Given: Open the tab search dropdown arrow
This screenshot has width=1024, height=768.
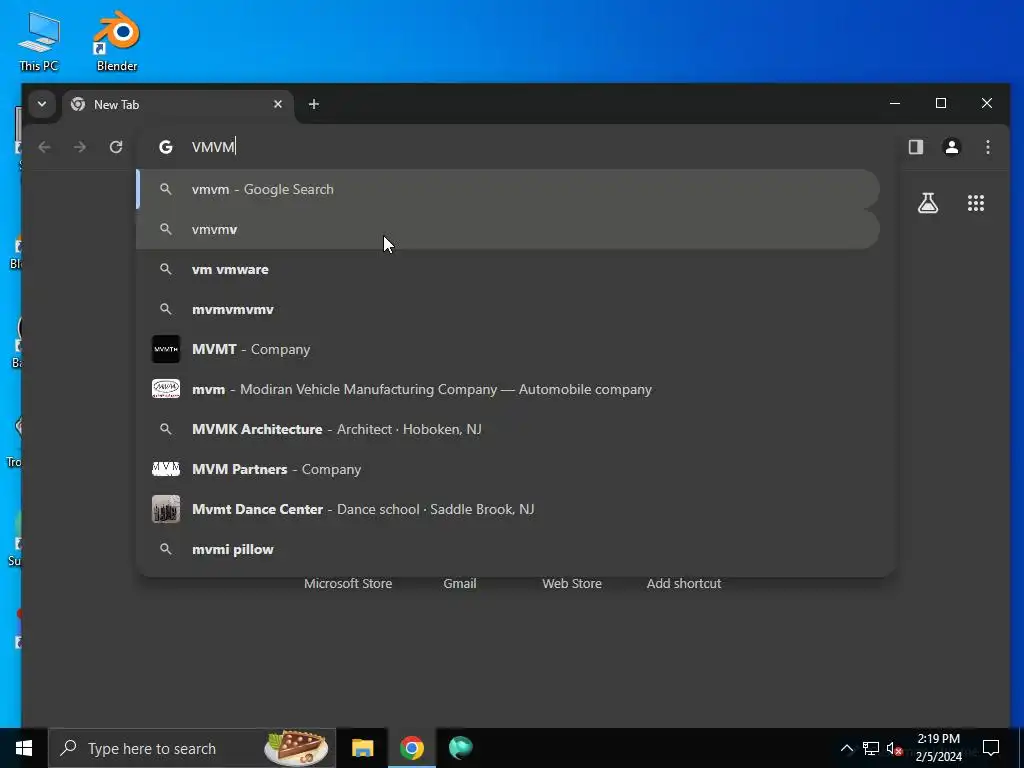Looking at the screenshot, I should point(42,104).
